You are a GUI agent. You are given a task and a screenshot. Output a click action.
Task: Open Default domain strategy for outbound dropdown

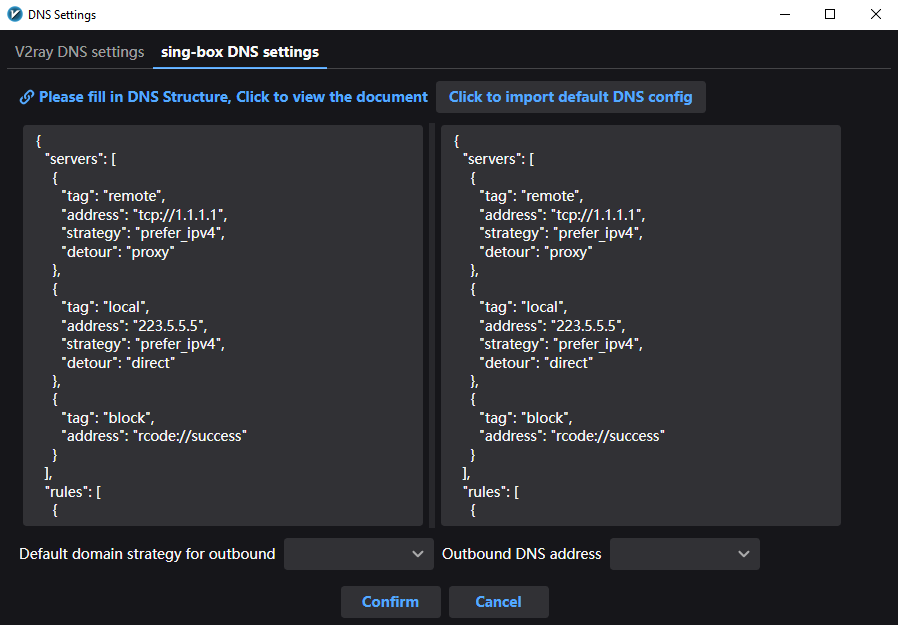(x=359, y=554)
